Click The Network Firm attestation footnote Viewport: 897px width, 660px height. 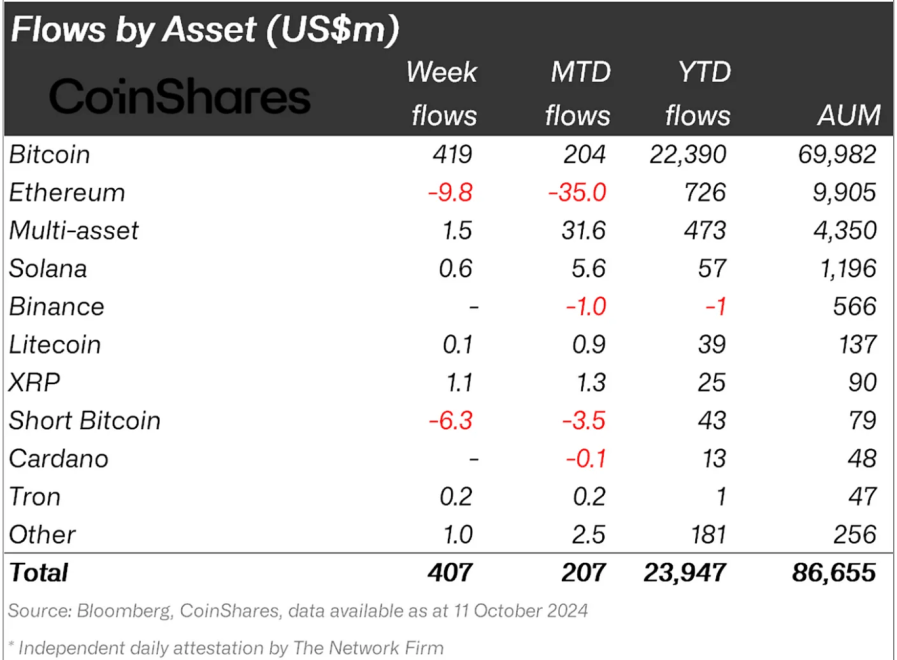(x=230, y=647)
